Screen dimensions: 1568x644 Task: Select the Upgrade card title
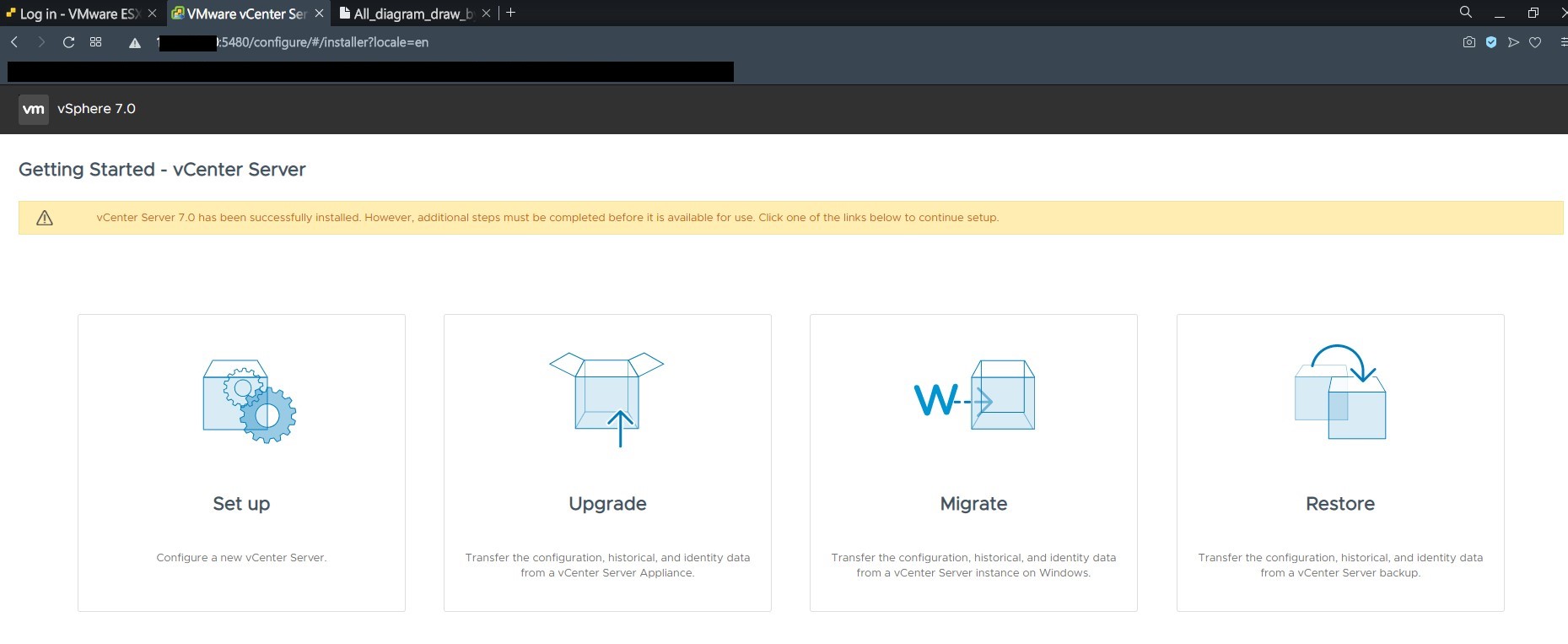[607, 504]
